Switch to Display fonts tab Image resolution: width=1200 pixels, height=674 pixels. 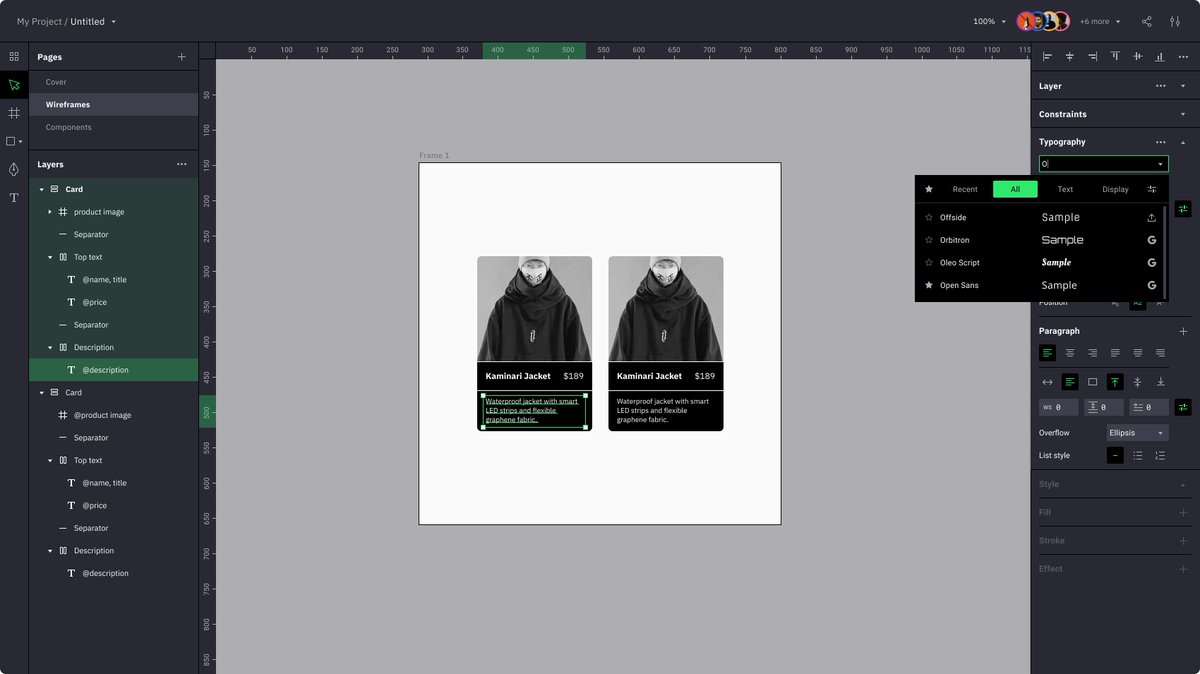1115,189
